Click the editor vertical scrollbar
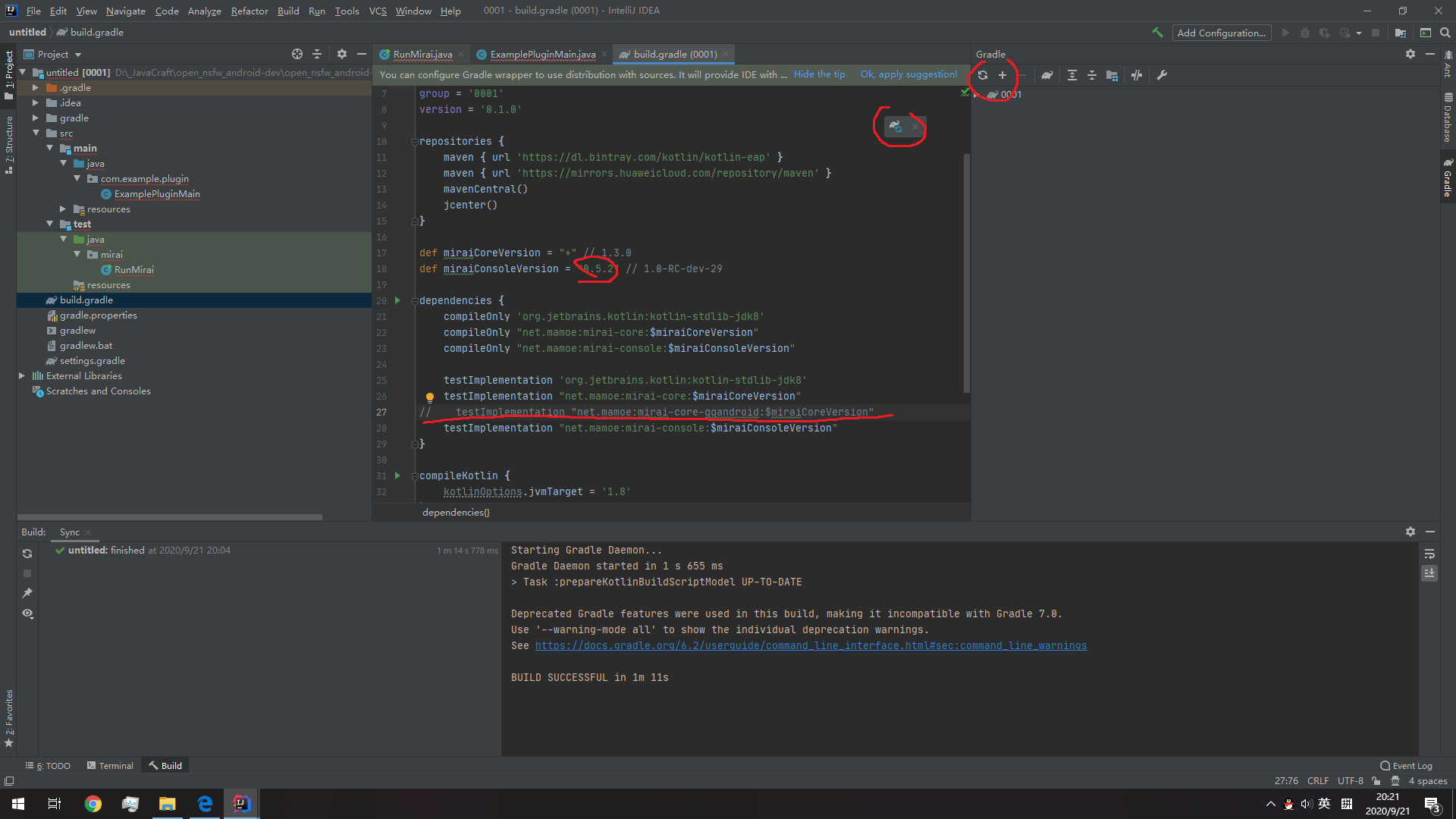Screen dimensions: 1456x819 [x=966, y=273]
